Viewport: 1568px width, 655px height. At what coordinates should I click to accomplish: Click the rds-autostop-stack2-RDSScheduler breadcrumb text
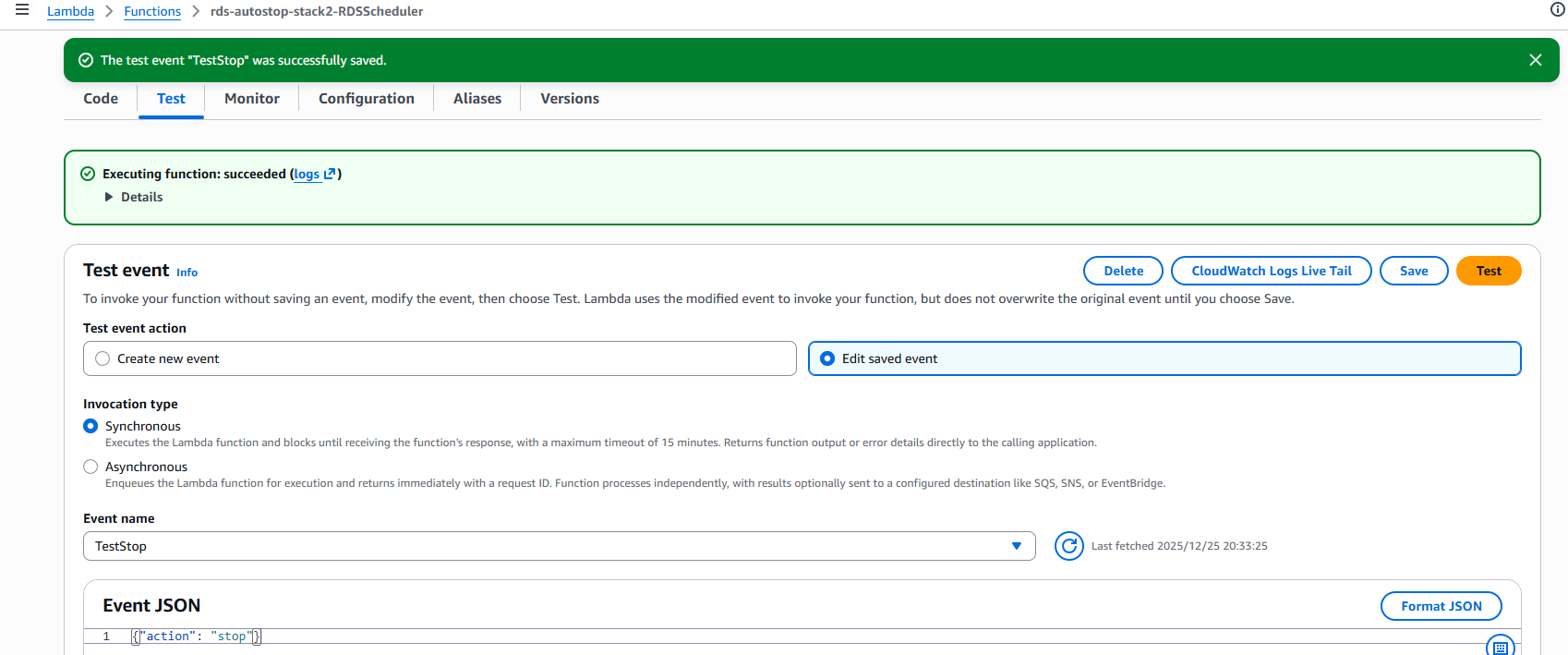(x=317, y=11)
